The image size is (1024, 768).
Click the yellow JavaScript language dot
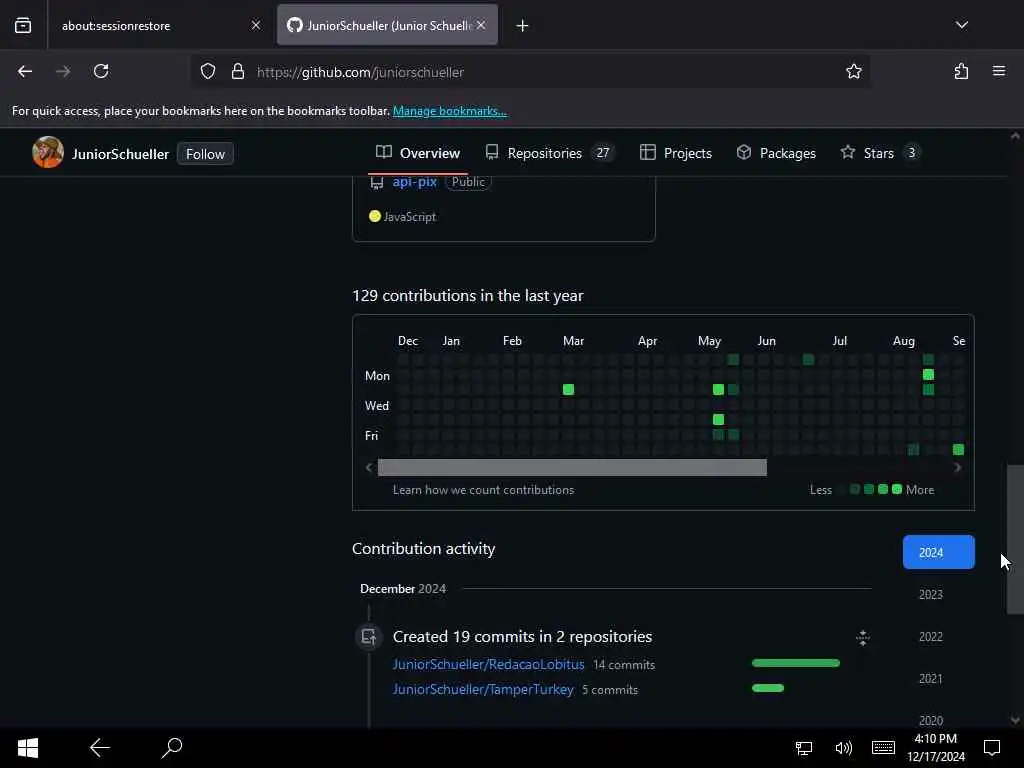(x=374, y=216)
